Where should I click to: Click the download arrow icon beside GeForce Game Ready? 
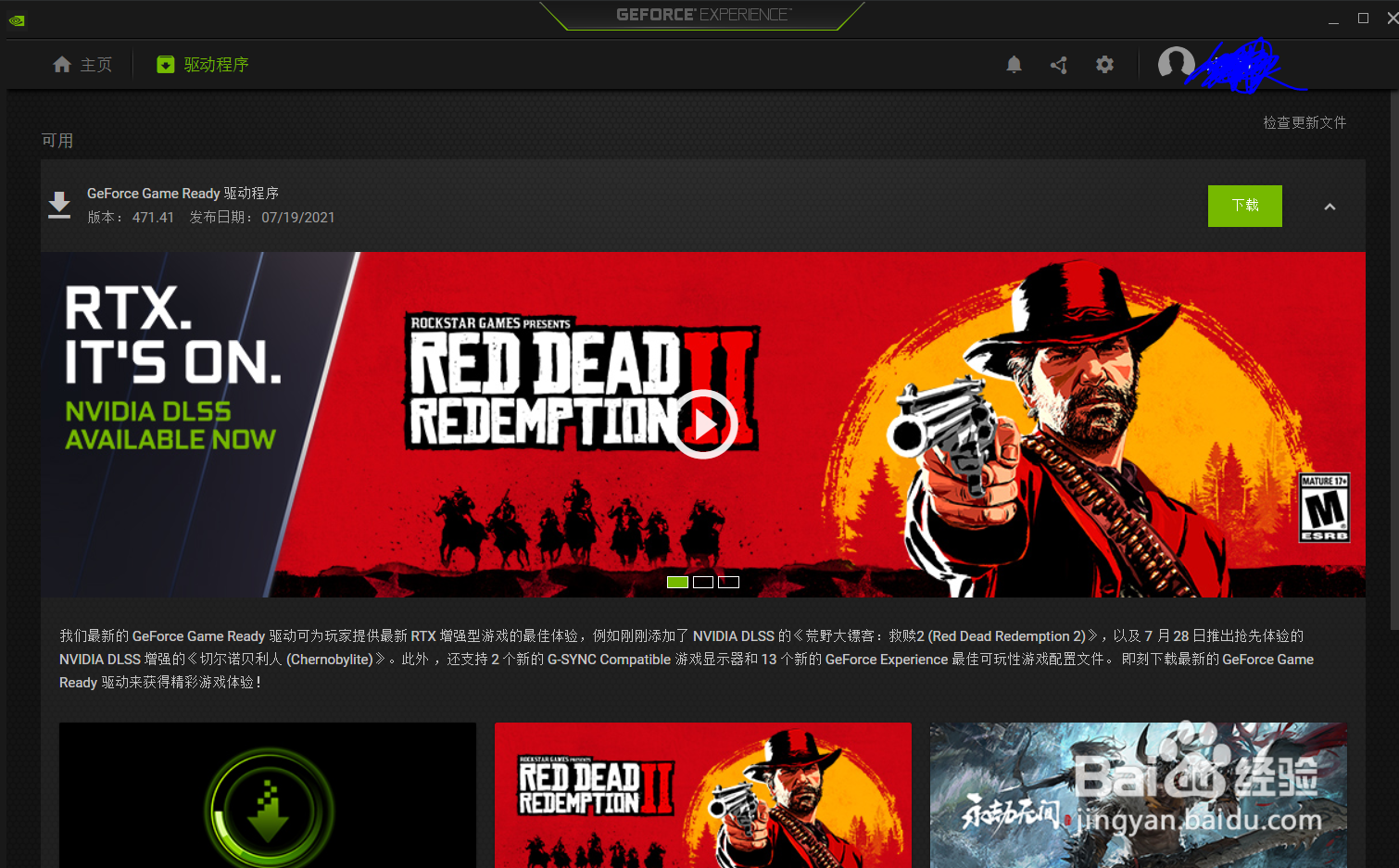click(59, 205)
